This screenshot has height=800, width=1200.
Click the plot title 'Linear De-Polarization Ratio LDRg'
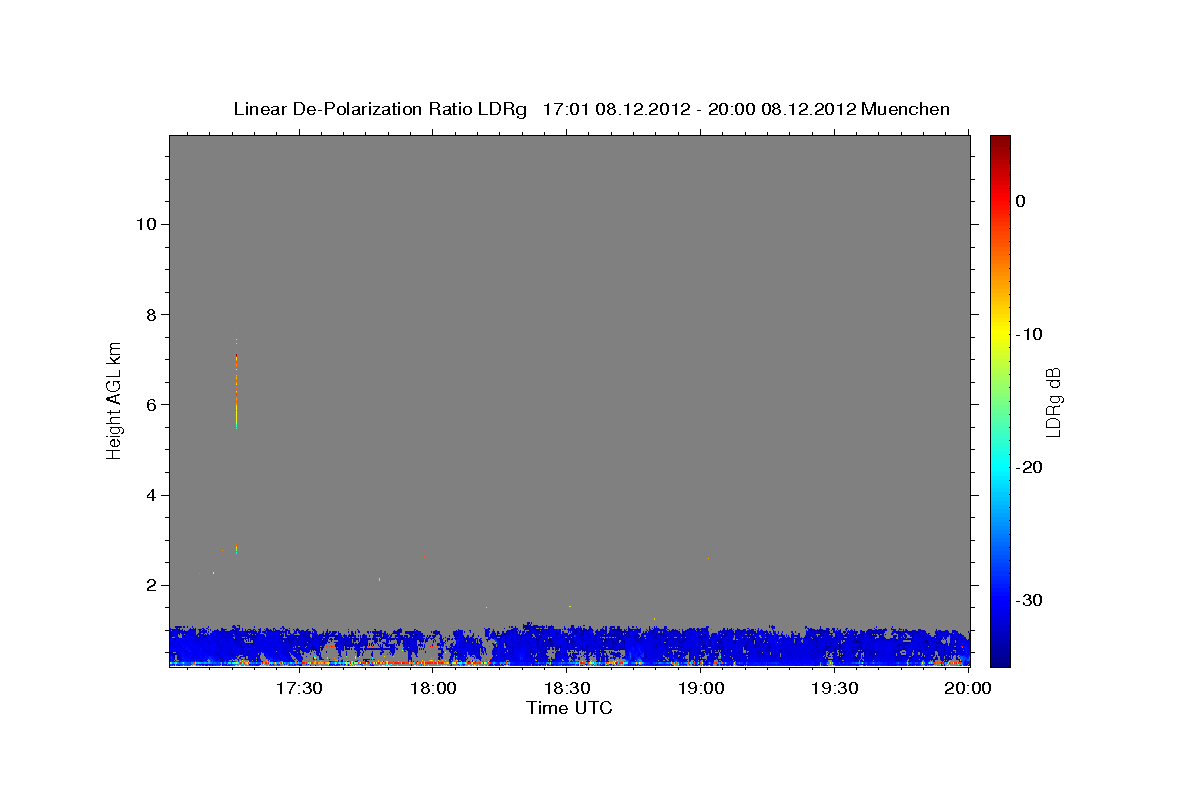379,109
